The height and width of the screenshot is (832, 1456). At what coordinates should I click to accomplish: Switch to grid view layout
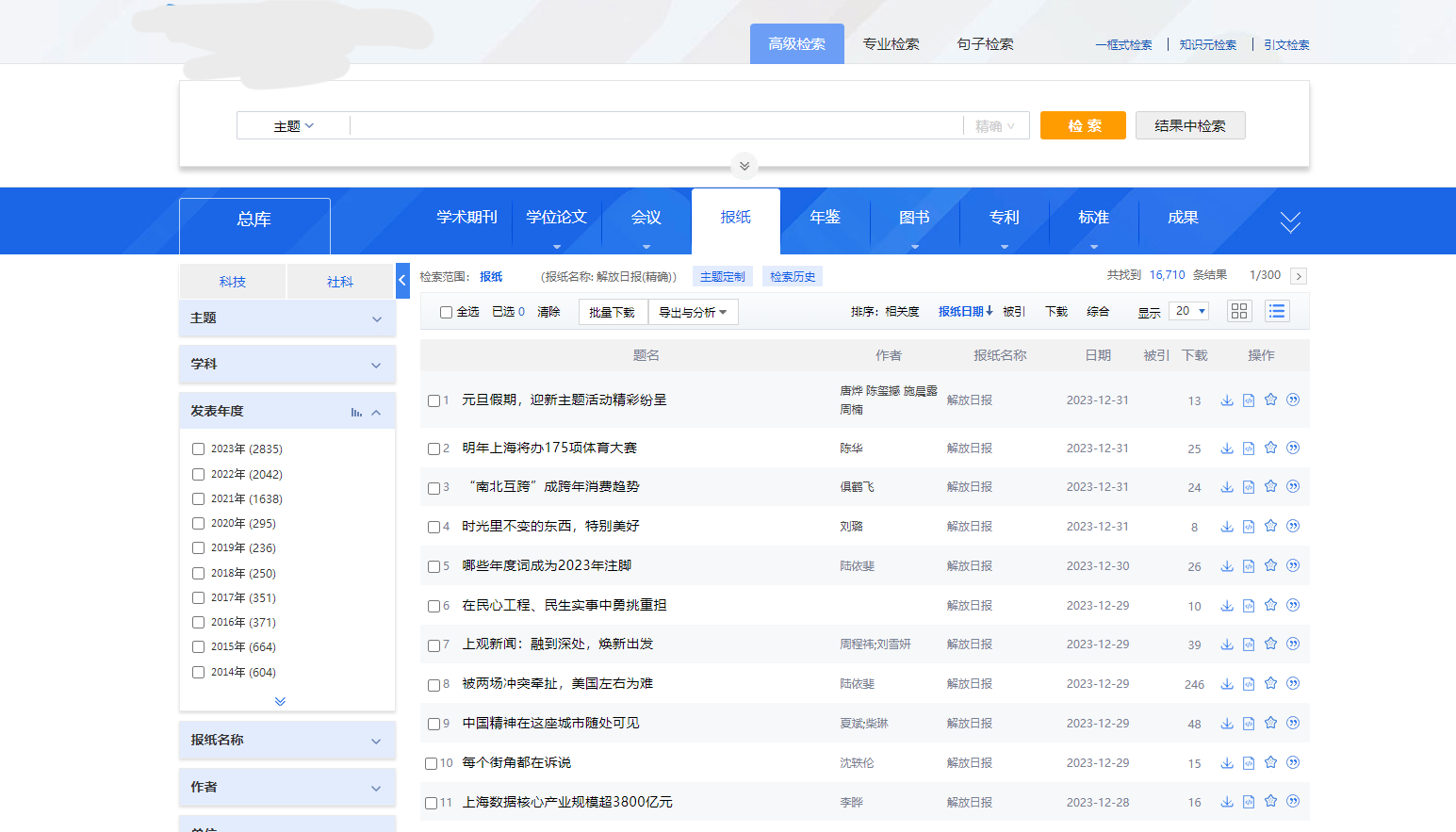click(x=1239, y=311)
